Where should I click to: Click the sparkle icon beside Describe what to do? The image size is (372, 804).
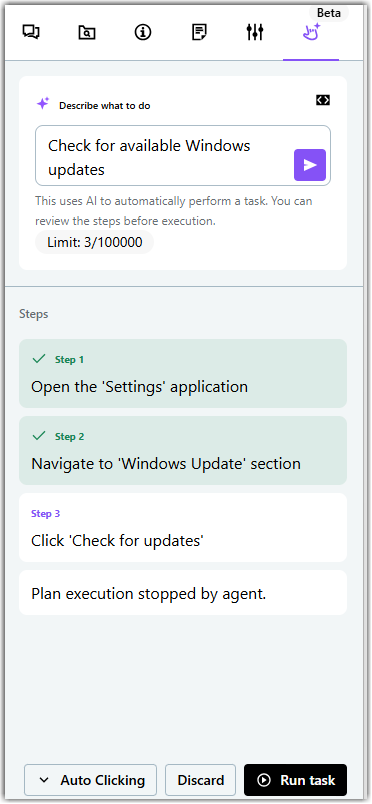pyautogui.click(x=43, y=104)
